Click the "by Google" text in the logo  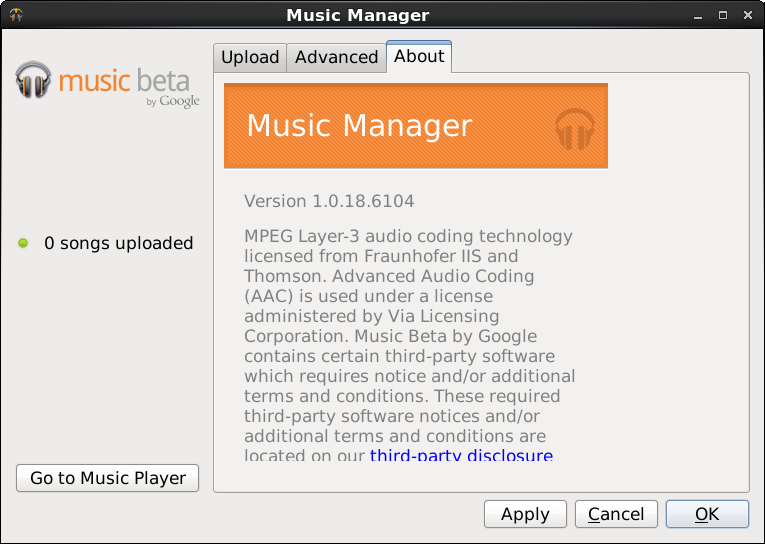173,101
